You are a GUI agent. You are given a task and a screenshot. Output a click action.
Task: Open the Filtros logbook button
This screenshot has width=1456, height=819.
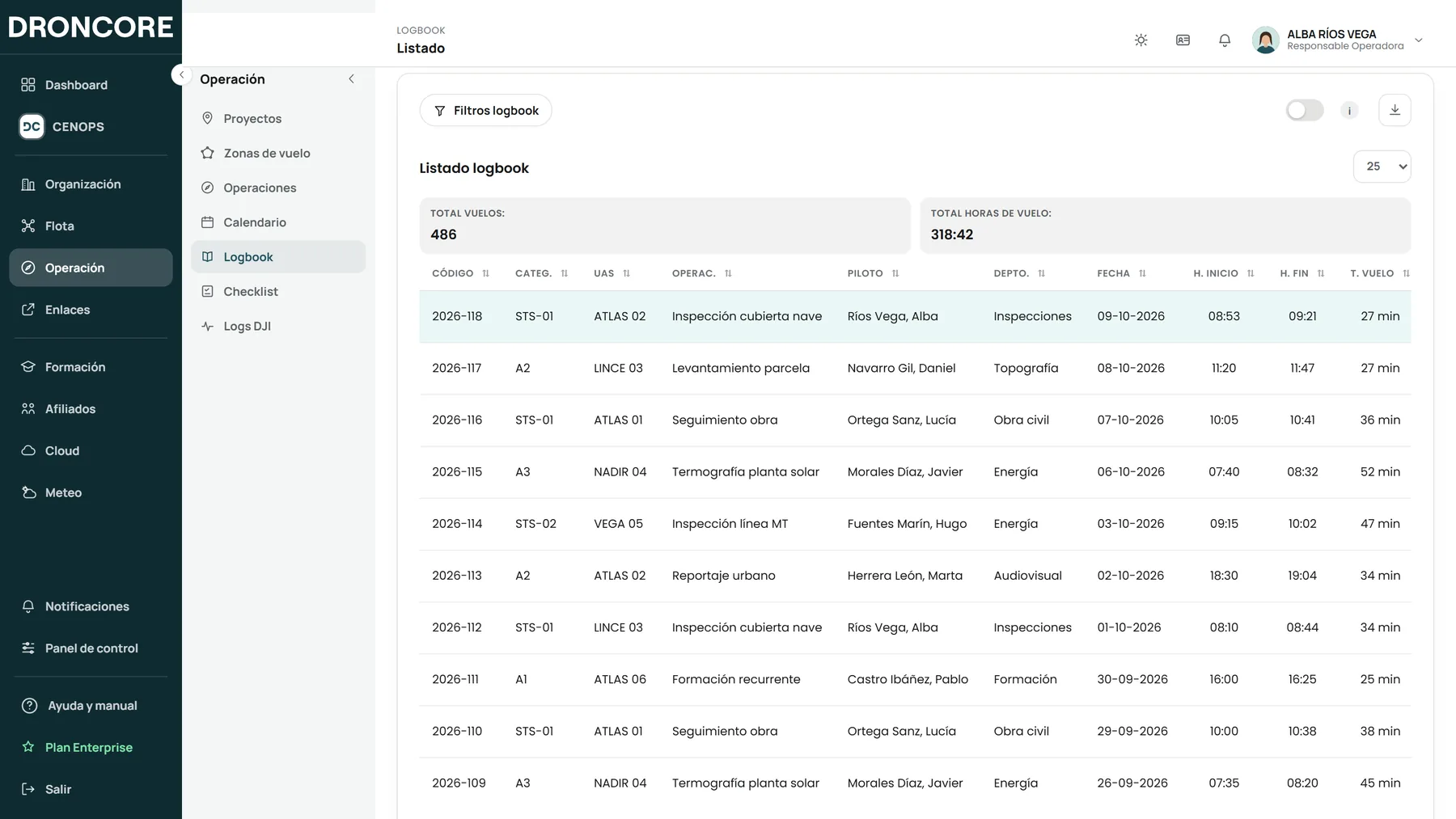[x=485, y=111]
